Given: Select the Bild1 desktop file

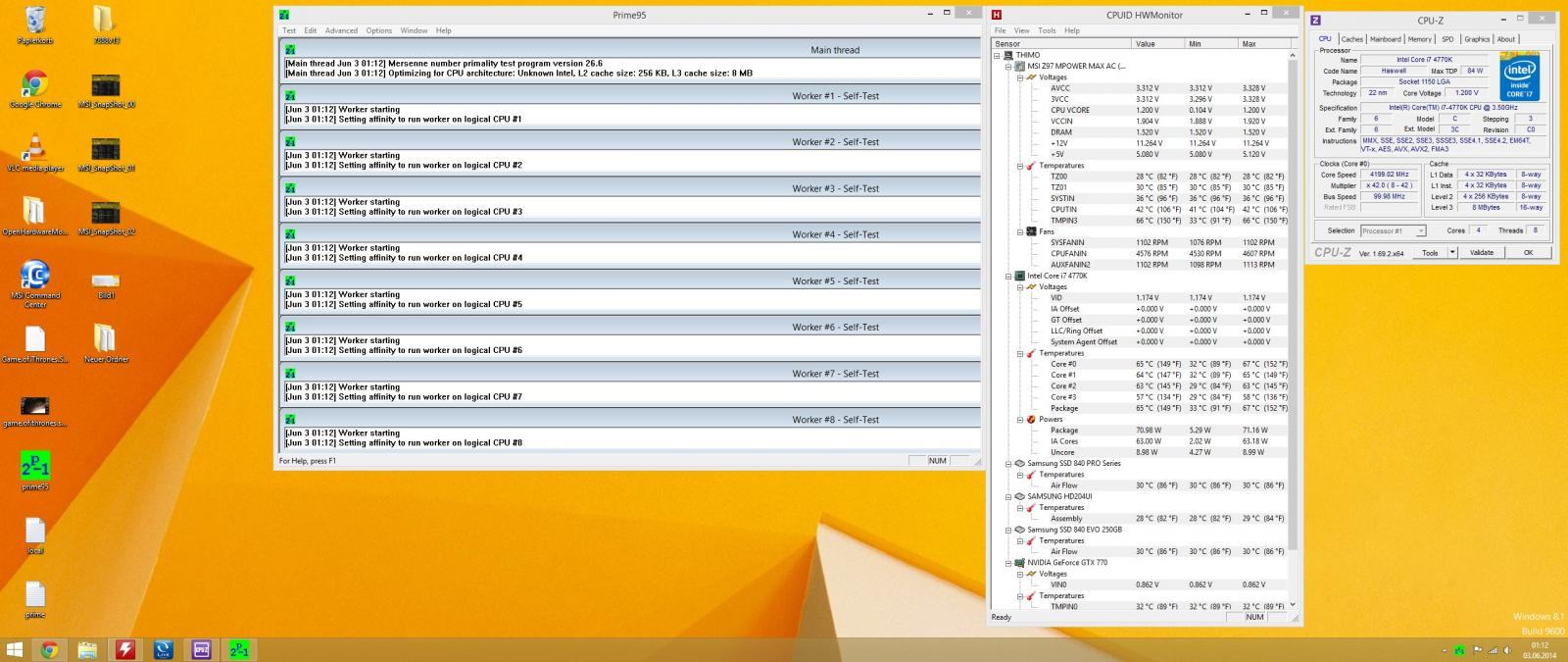Looking at the screenshot, I should click(x=105, y=284).
